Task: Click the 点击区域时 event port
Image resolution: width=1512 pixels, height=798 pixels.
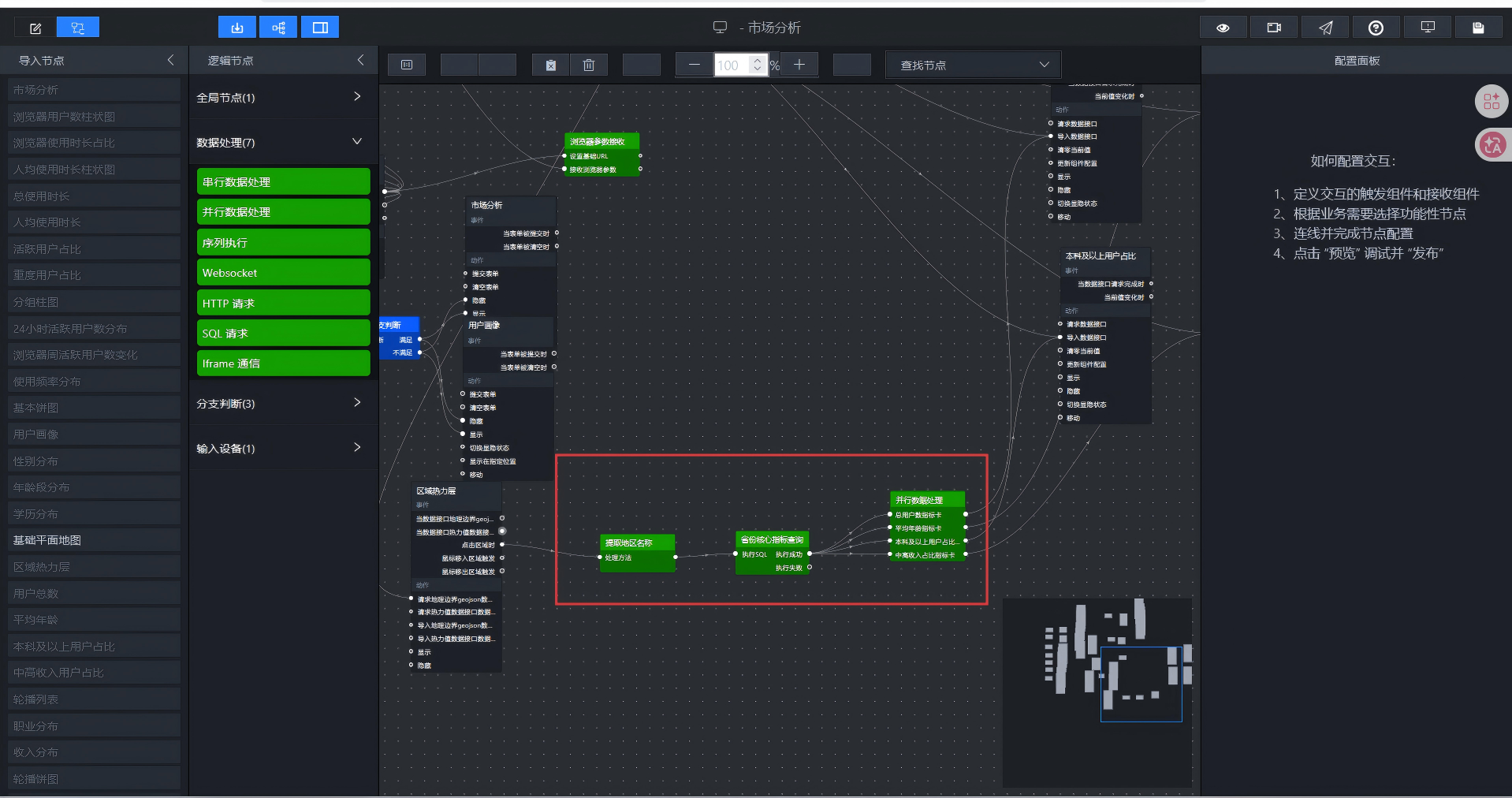Action: click(x=502, y=545)
